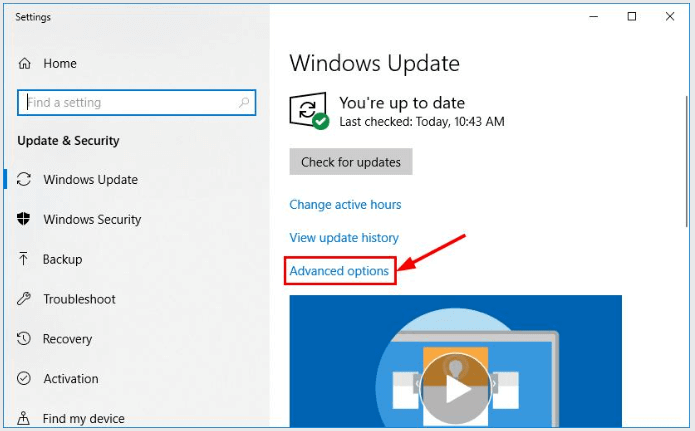This screenshot has width=695, height=431.
Task: Click the You're up to date text
Action: [402, 103]
